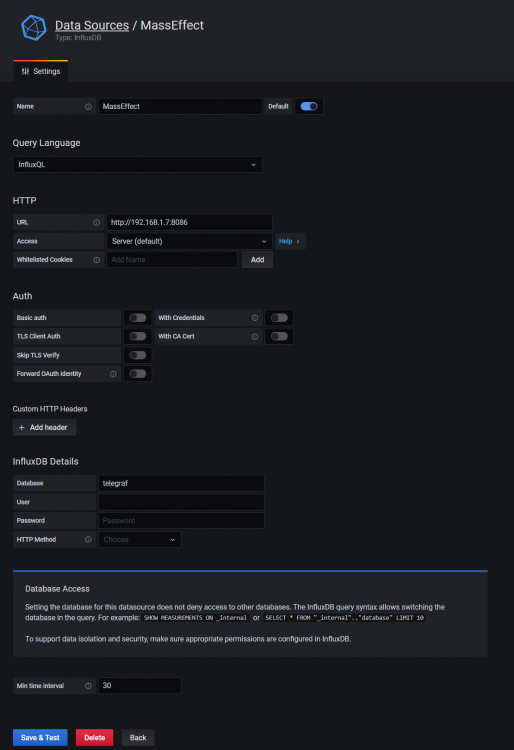Enable the Basic auth toggle
The height and width of the screenshot is (750, 514).
[x=138, y=318]
